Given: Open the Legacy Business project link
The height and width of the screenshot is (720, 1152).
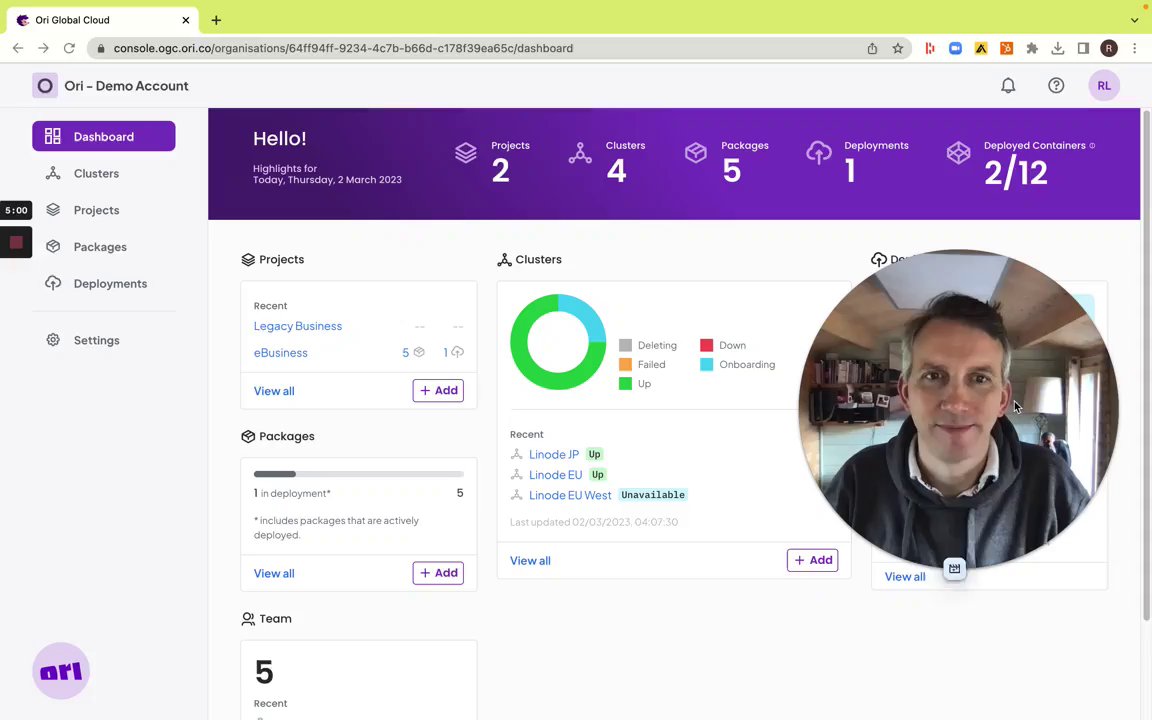Looking at the screenshot, I should point(298,326).
